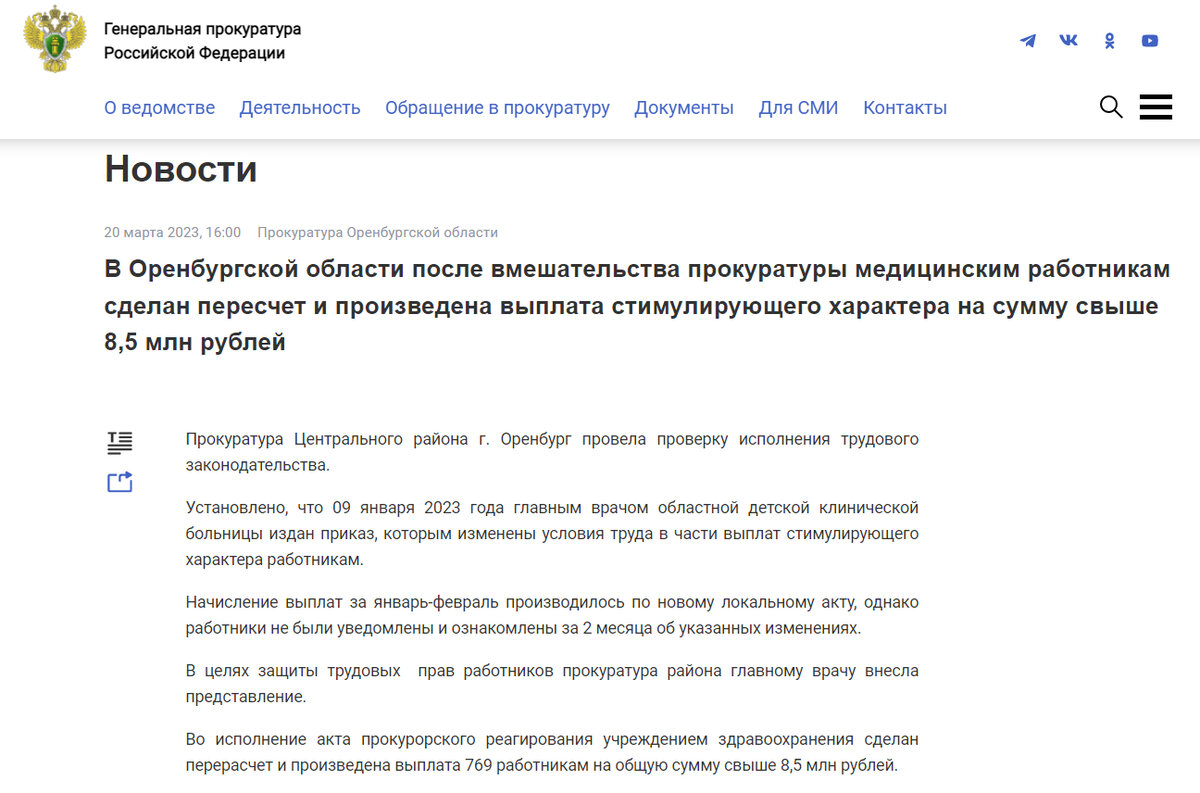Open the Telegram channel icon
Image resolution: width=1200 pixels, height=793 pixels.
tap(1028, 40)
